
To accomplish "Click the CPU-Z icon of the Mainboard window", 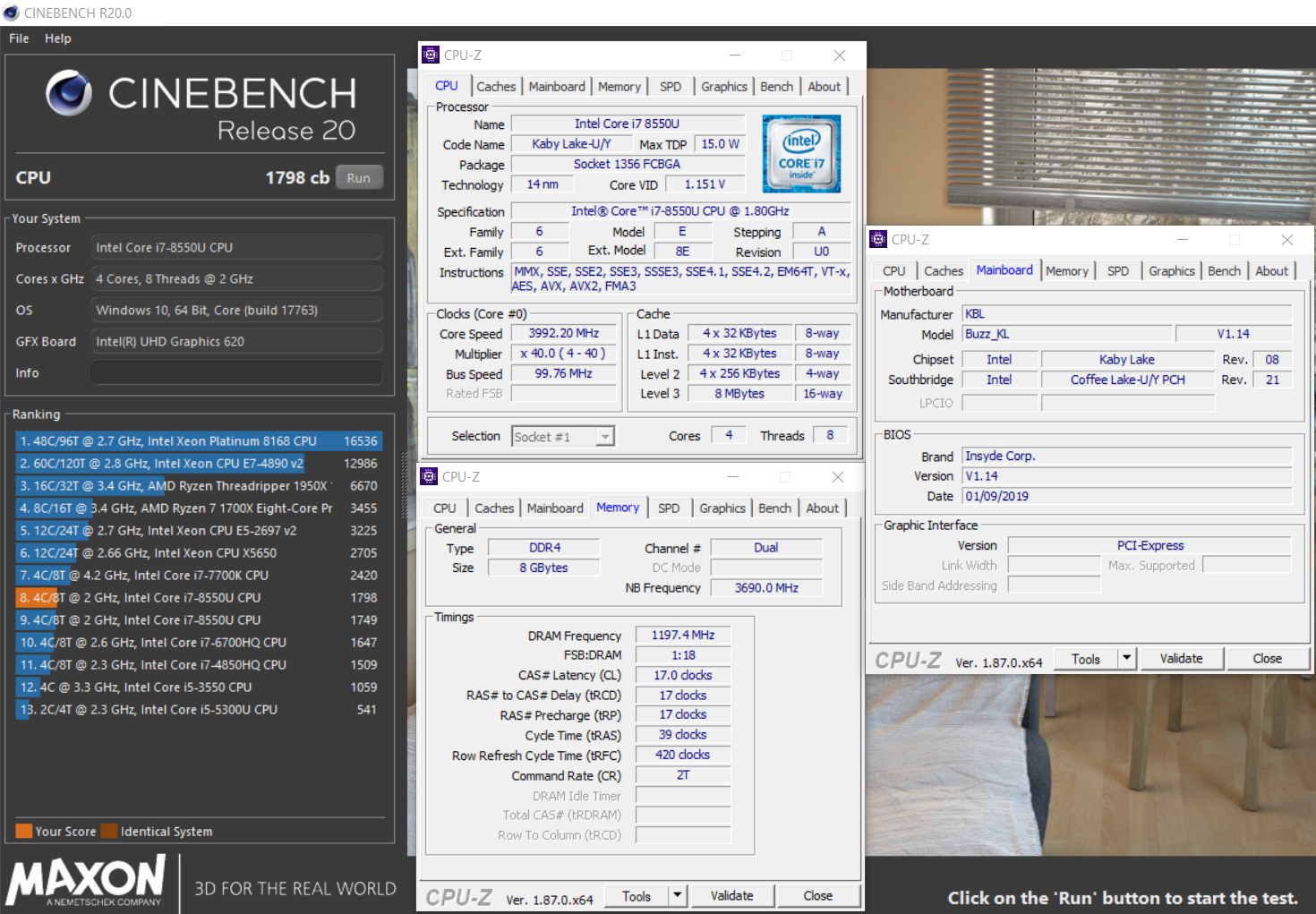I will coord(878,239).
